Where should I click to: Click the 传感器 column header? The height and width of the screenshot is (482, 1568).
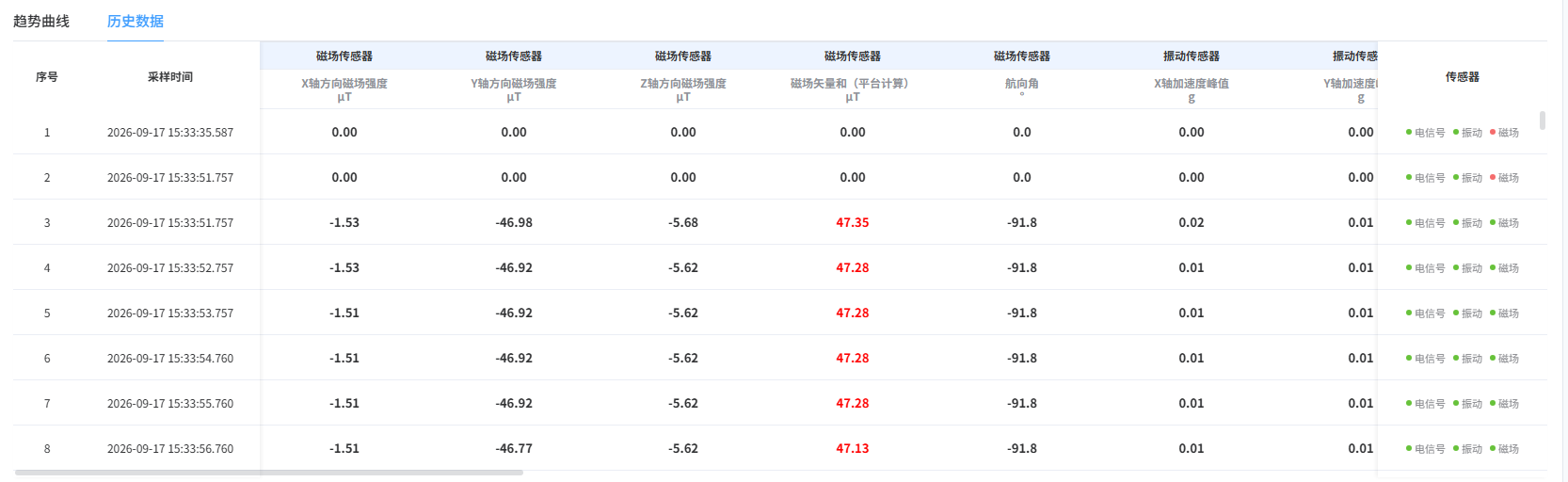[x=1463, y=77]
